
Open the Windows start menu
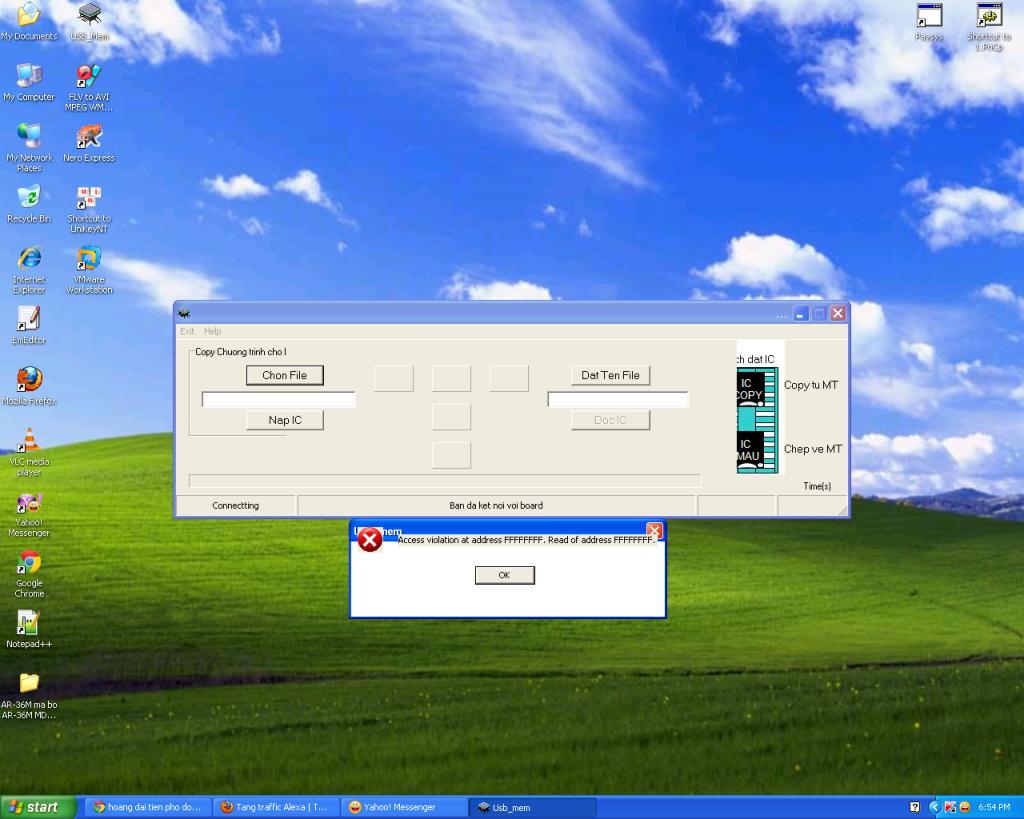pyautogui.click(x=37, y=807)
